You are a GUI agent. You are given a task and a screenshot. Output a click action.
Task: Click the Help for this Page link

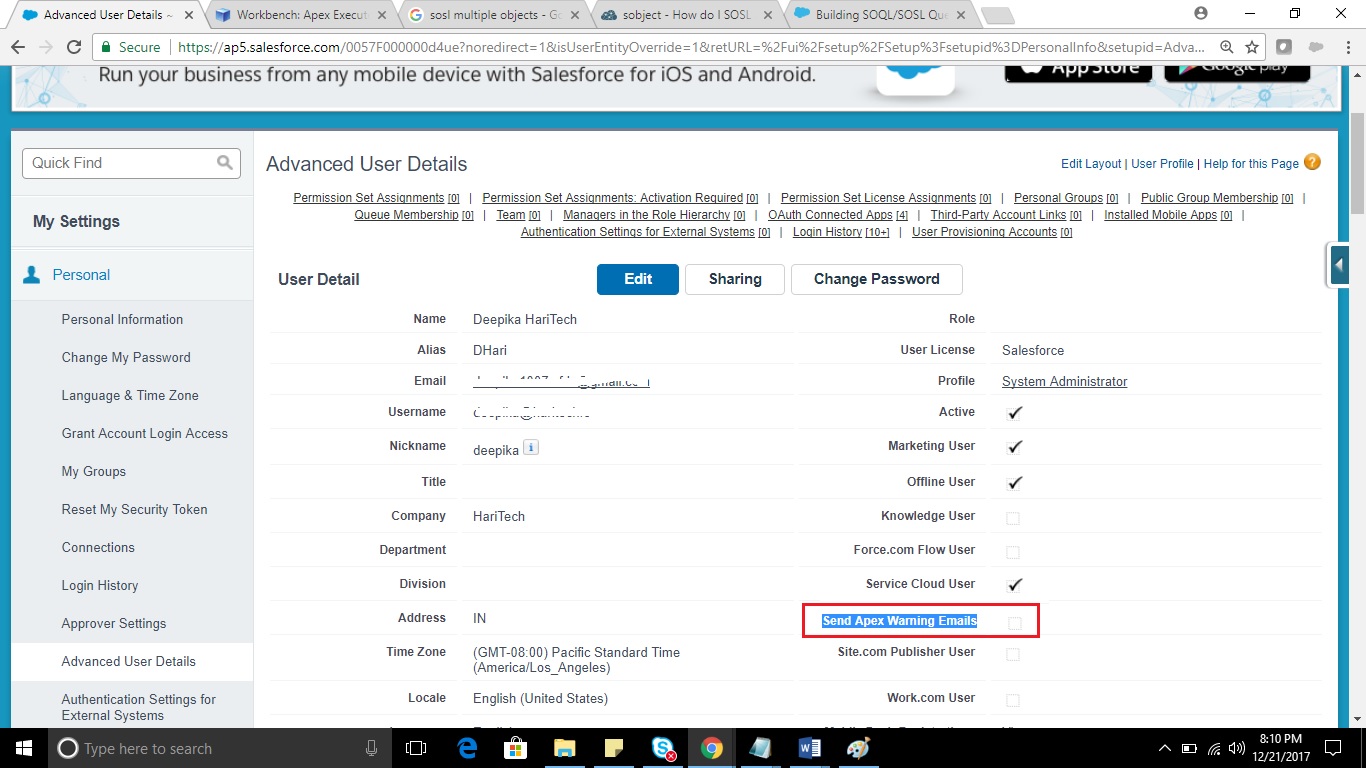pos(1251,164)
